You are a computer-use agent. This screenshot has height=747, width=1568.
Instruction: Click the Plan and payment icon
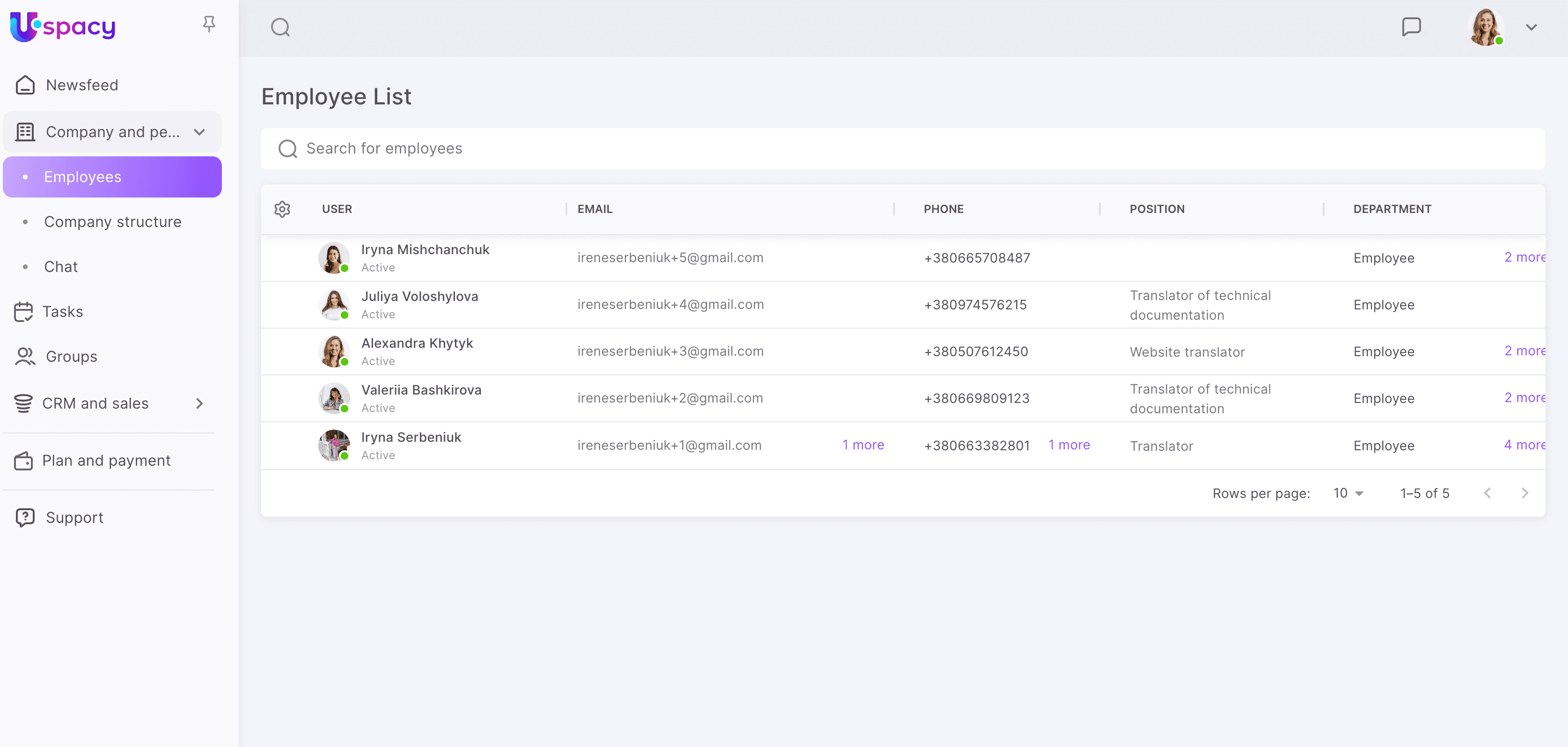(x=24, y=461)
